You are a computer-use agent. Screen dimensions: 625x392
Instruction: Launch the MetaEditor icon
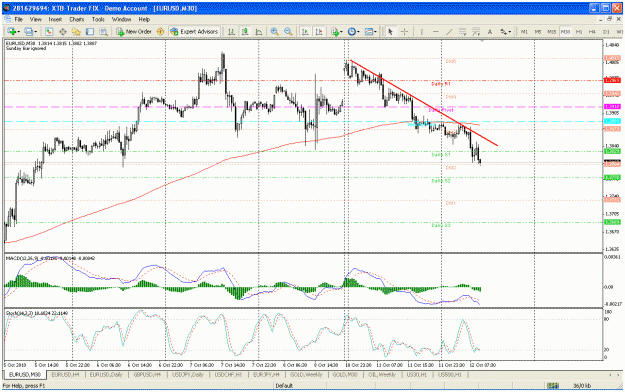pos(160,32)
